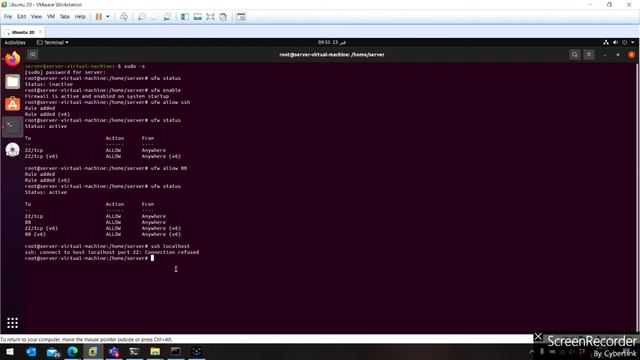Screen dimensions: 640x360
Task: Open the VM menu
Action: (51, 17)
